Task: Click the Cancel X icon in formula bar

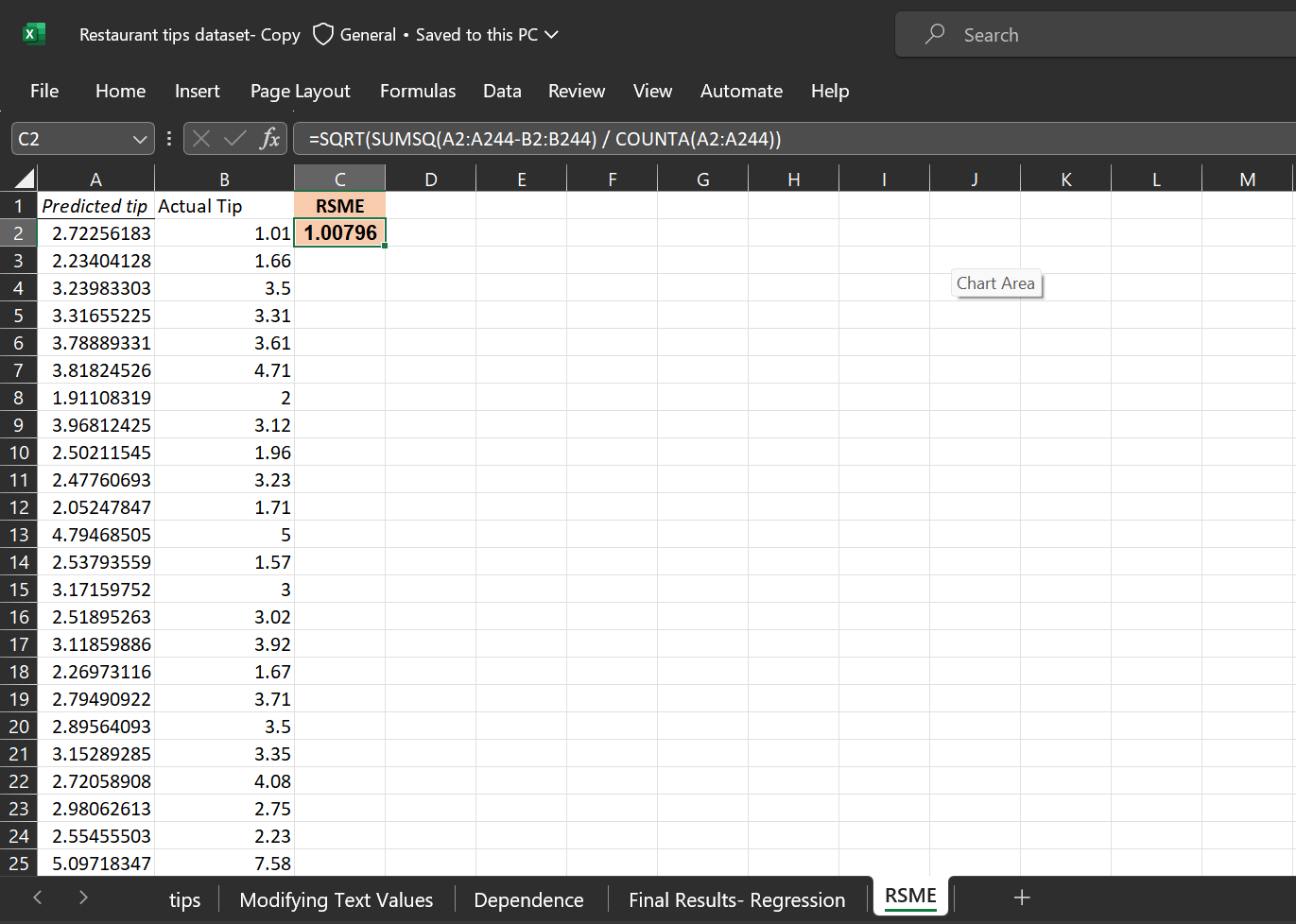Action: (200, 139)
